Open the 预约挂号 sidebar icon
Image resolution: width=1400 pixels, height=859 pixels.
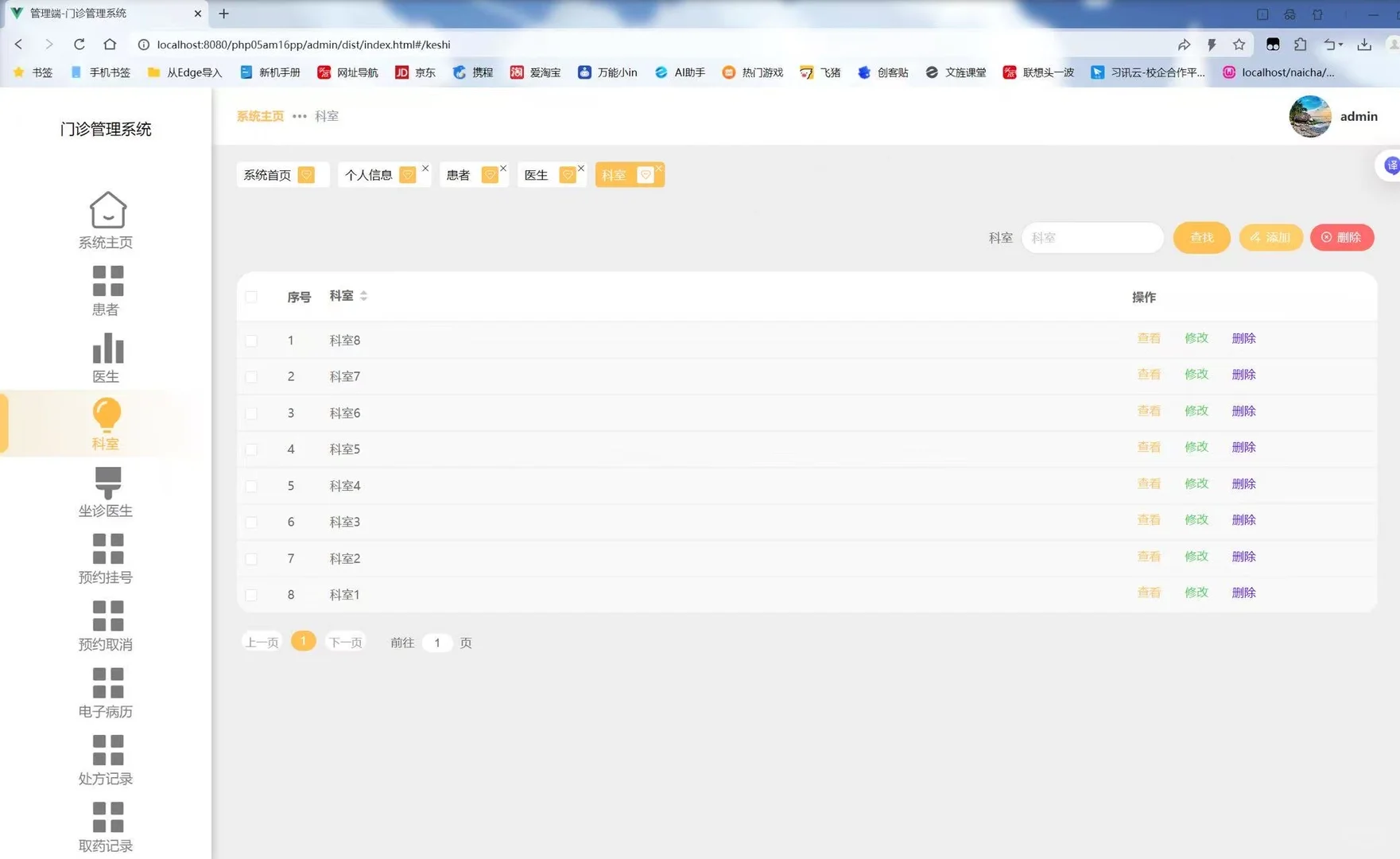point(107,548)
